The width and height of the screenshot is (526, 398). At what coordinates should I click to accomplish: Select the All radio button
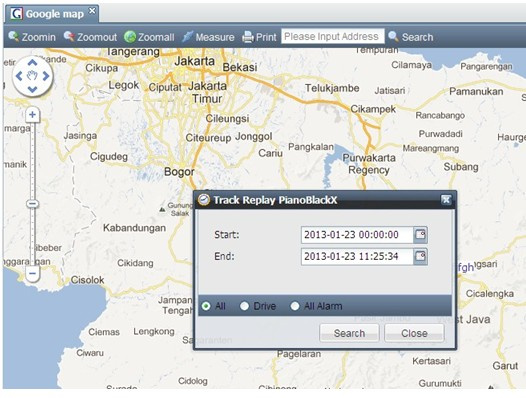point(206,306)
